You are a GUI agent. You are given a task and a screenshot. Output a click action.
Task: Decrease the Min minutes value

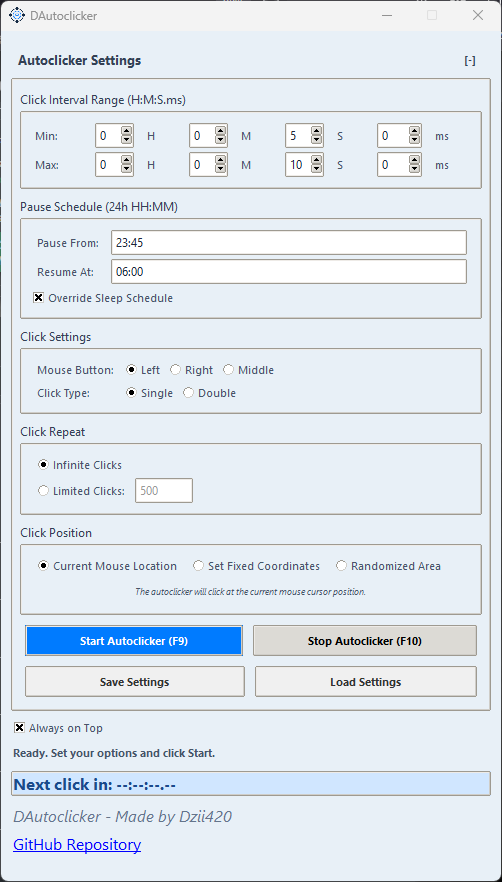[221, 140]
